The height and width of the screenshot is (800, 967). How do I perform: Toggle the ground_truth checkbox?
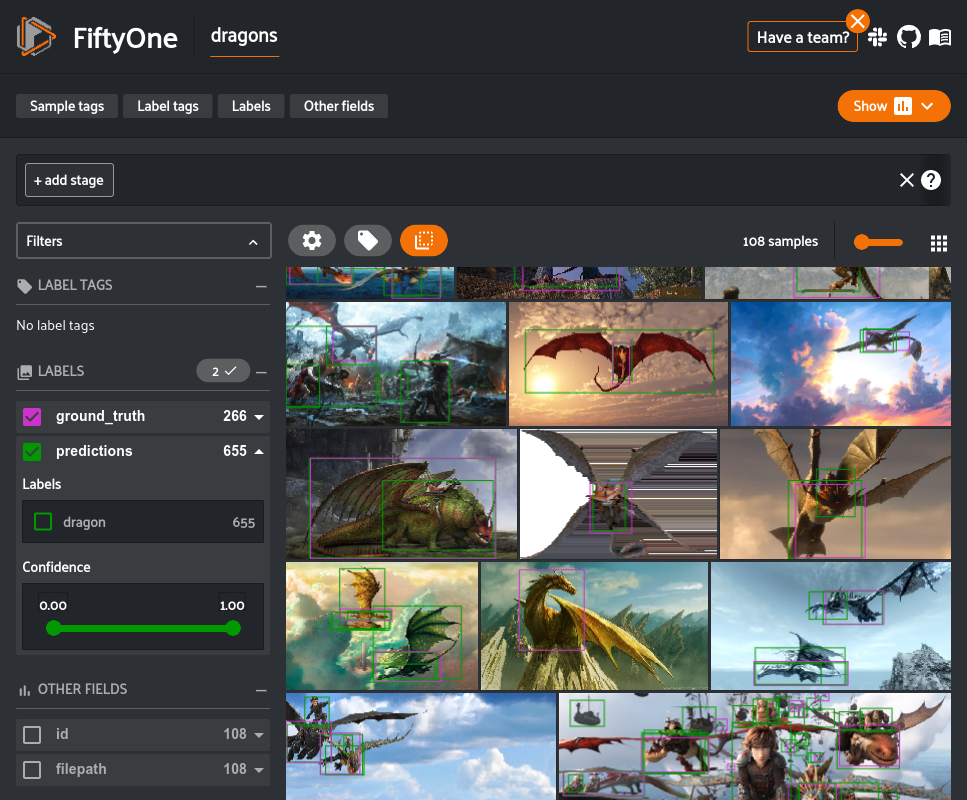32,417
